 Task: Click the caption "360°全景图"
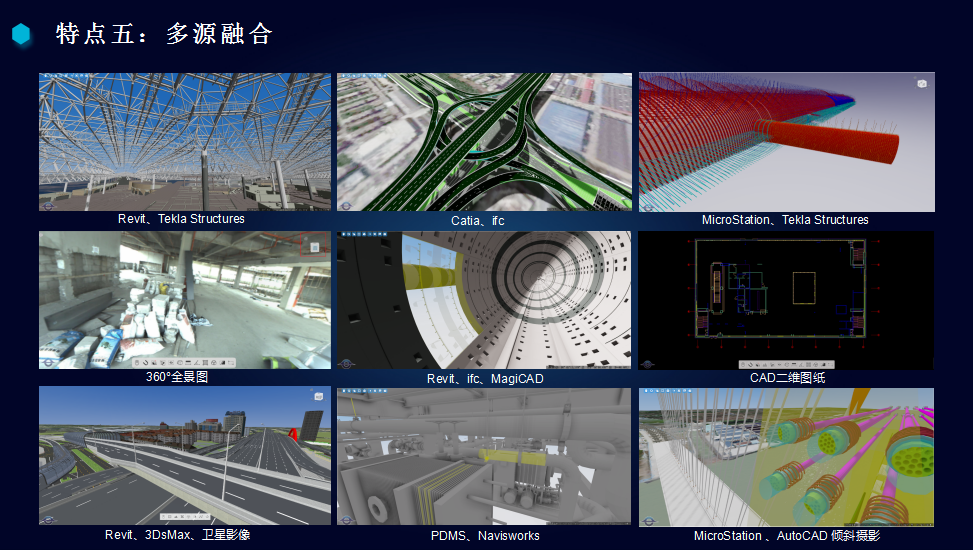(177, 377)
